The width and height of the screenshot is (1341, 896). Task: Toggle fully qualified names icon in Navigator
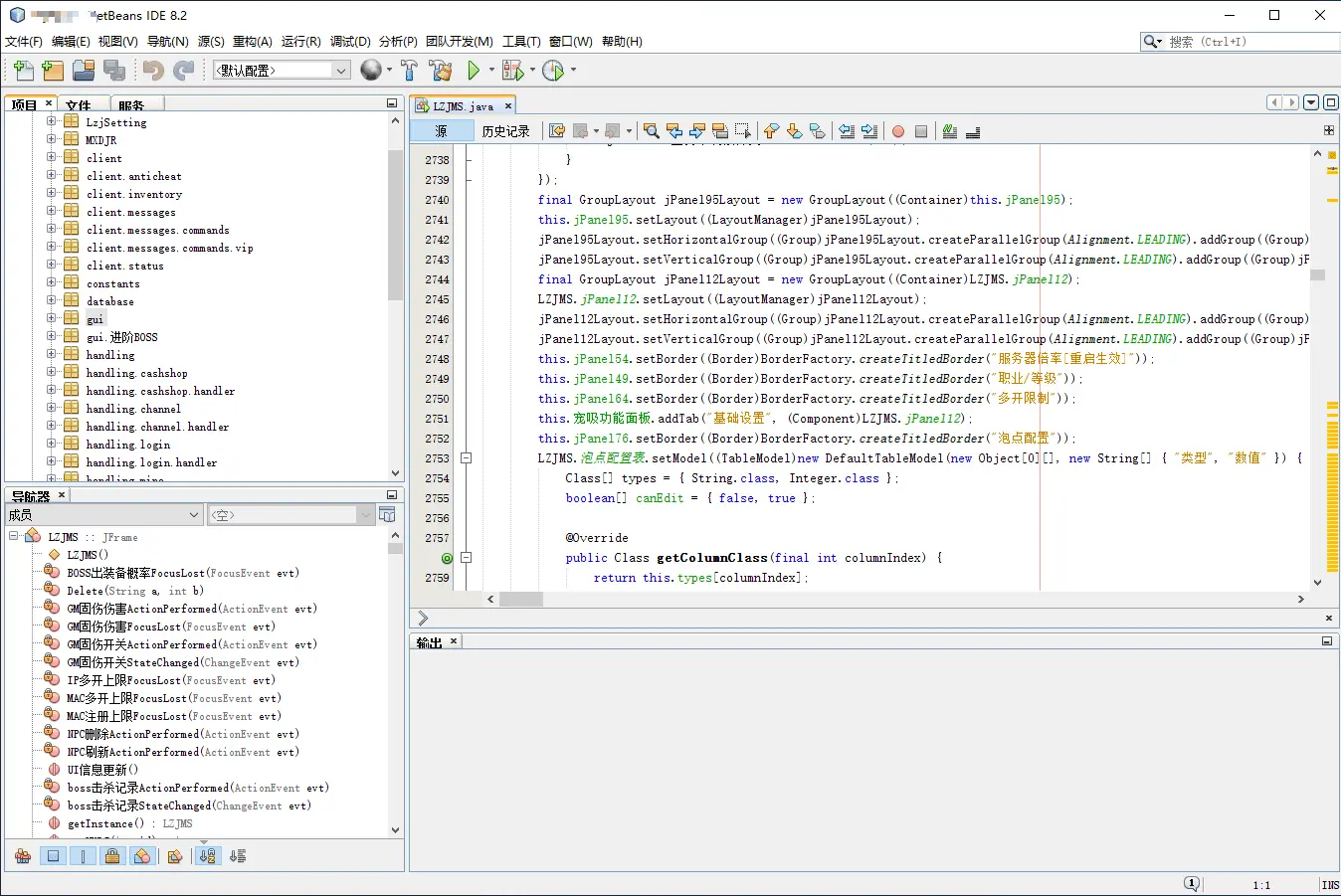(175, 856)
